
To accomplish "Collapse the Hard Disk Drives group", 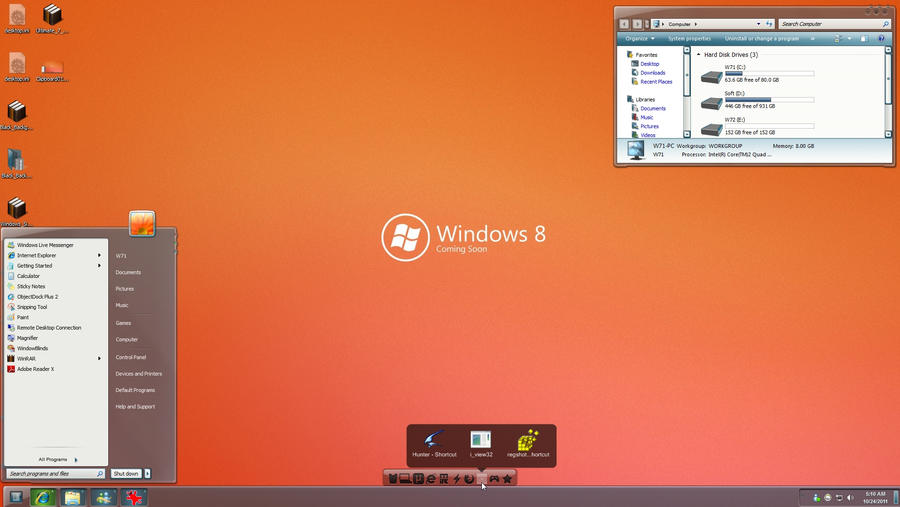I will click(x=699, y=55).
